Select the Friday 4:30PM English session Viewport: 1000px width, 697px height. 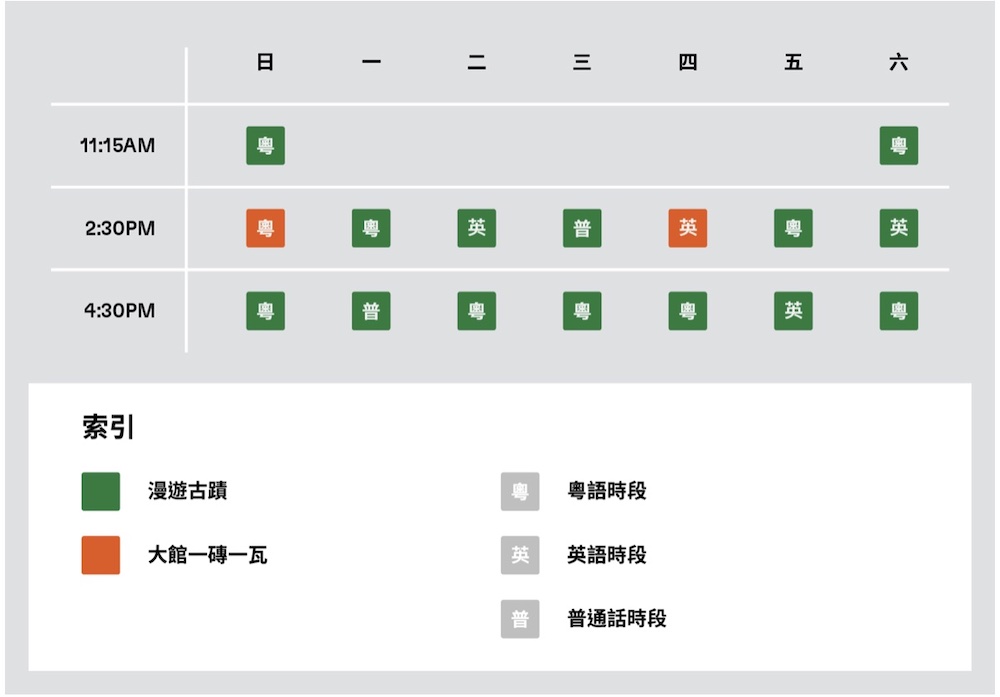point(793,311)
